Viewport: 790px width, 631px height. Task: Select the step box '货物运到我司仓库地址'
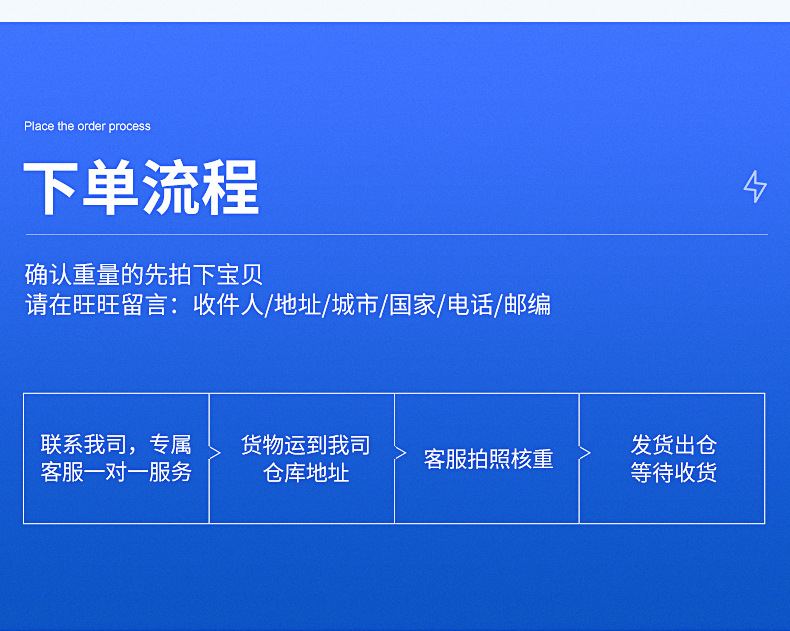[x=302, y=458]
